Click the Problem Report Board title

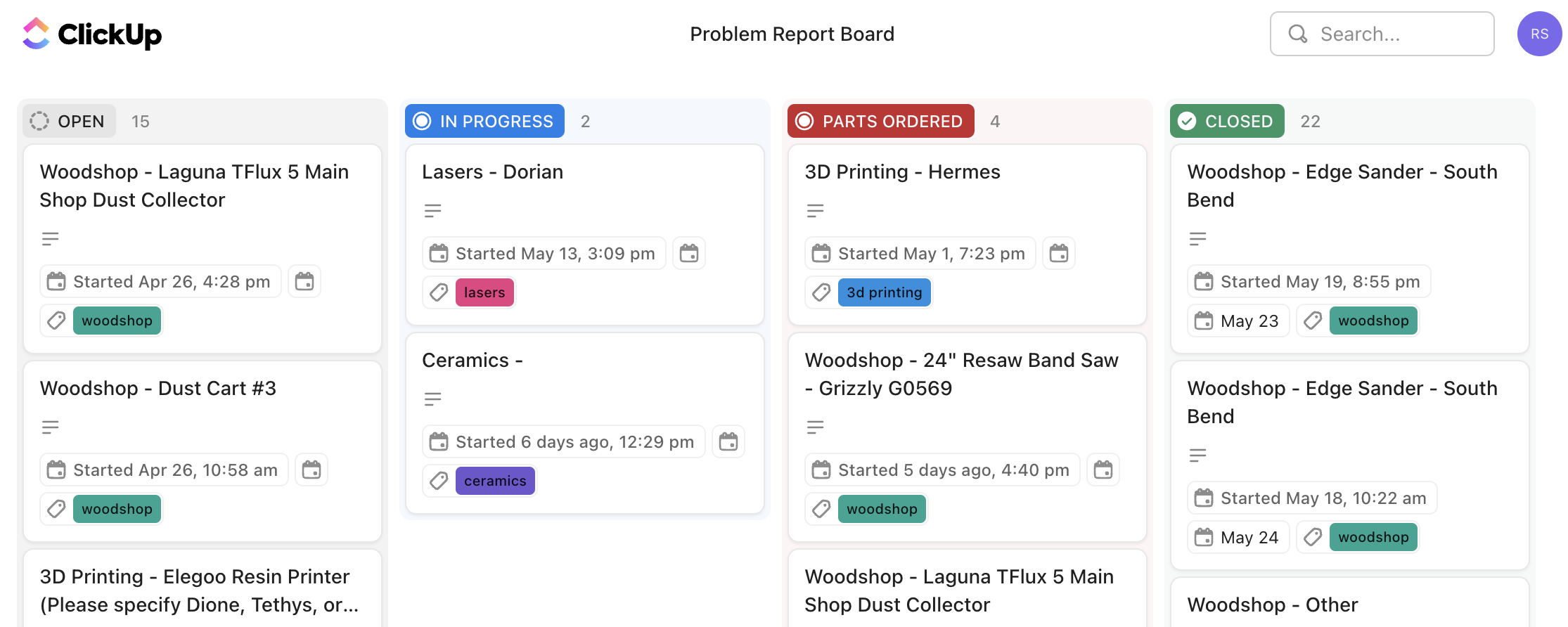(x=792, y=34)
